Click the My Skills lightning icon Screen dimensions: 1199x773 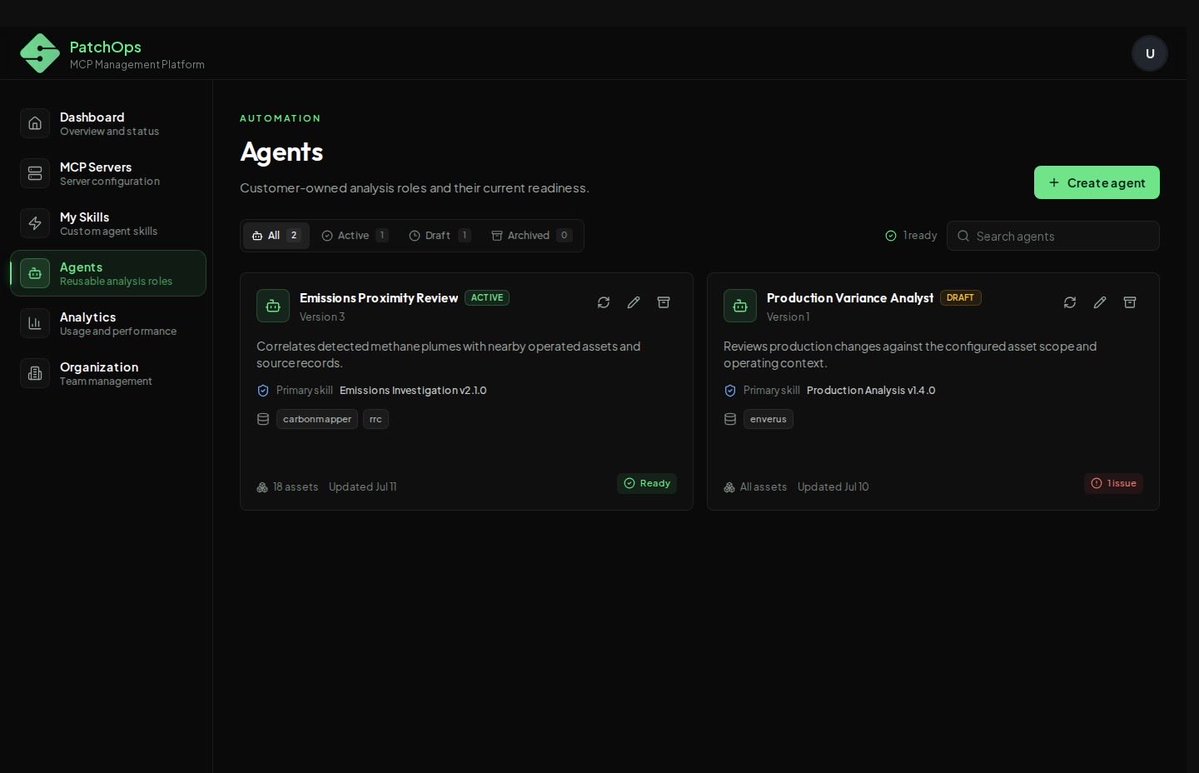pos(35,223)
